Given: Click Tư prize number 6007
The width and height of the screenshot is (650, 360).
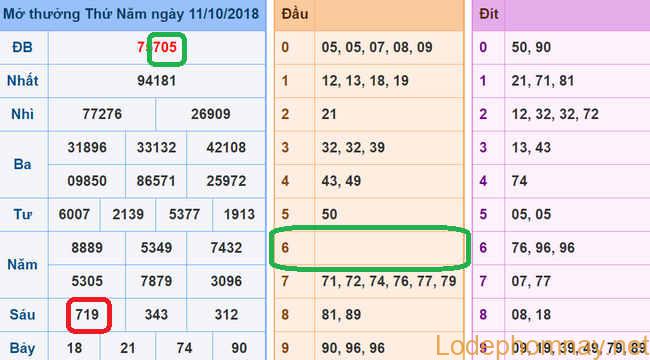Looking at the screenshot, I should pyautogui.click(x=74, y=214).
